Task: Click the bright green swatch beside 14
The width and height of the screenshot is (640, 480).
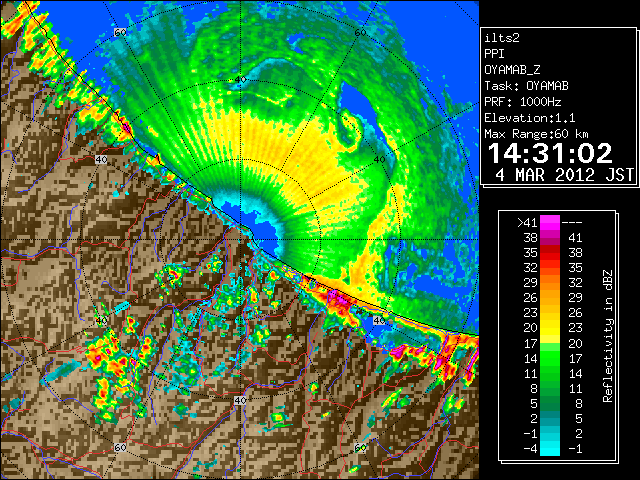Action: click(x=549, y=358)
